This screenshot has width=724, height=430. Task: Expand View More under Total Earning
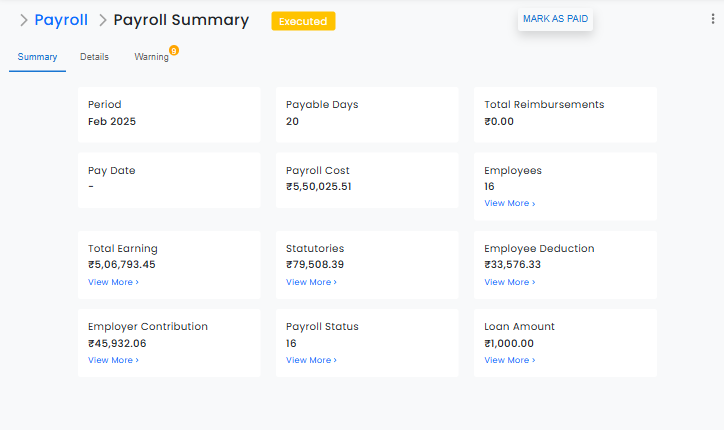tap(113, 282)
